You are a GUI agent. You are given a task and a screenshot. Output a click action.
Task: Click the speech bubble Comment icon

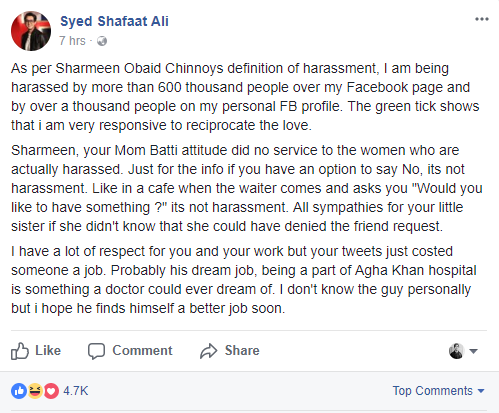pos(96,351)
